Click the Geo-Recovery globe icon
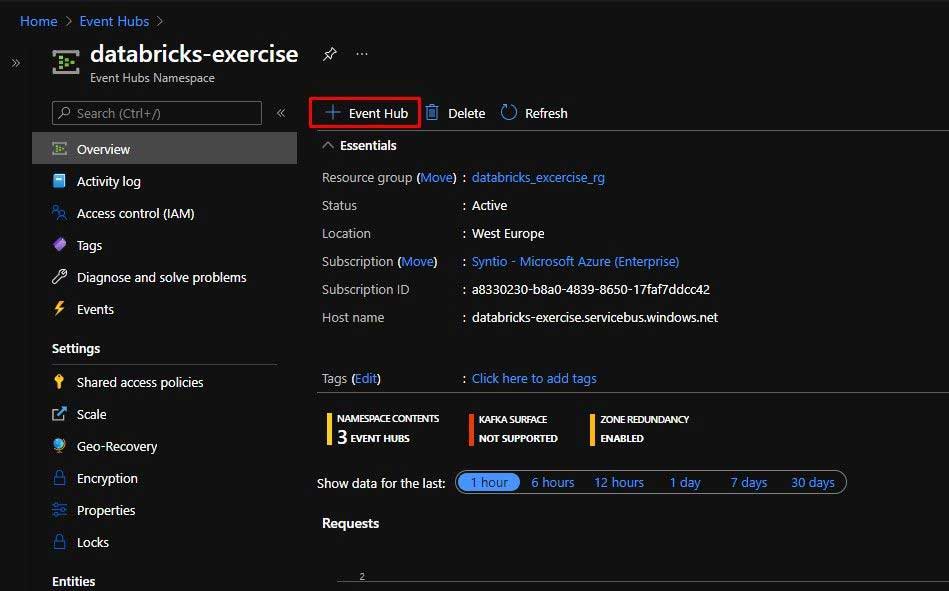949x591 pixels. [59, 446]
